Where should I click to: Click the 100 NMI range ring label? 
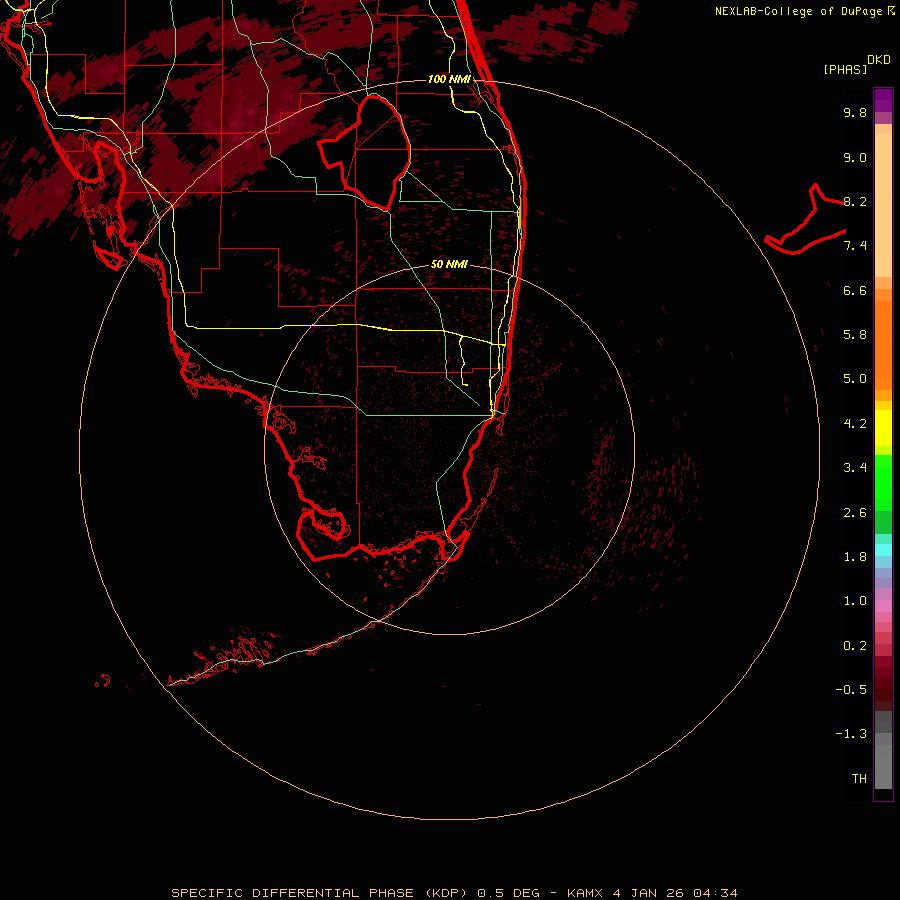[449, 79]
